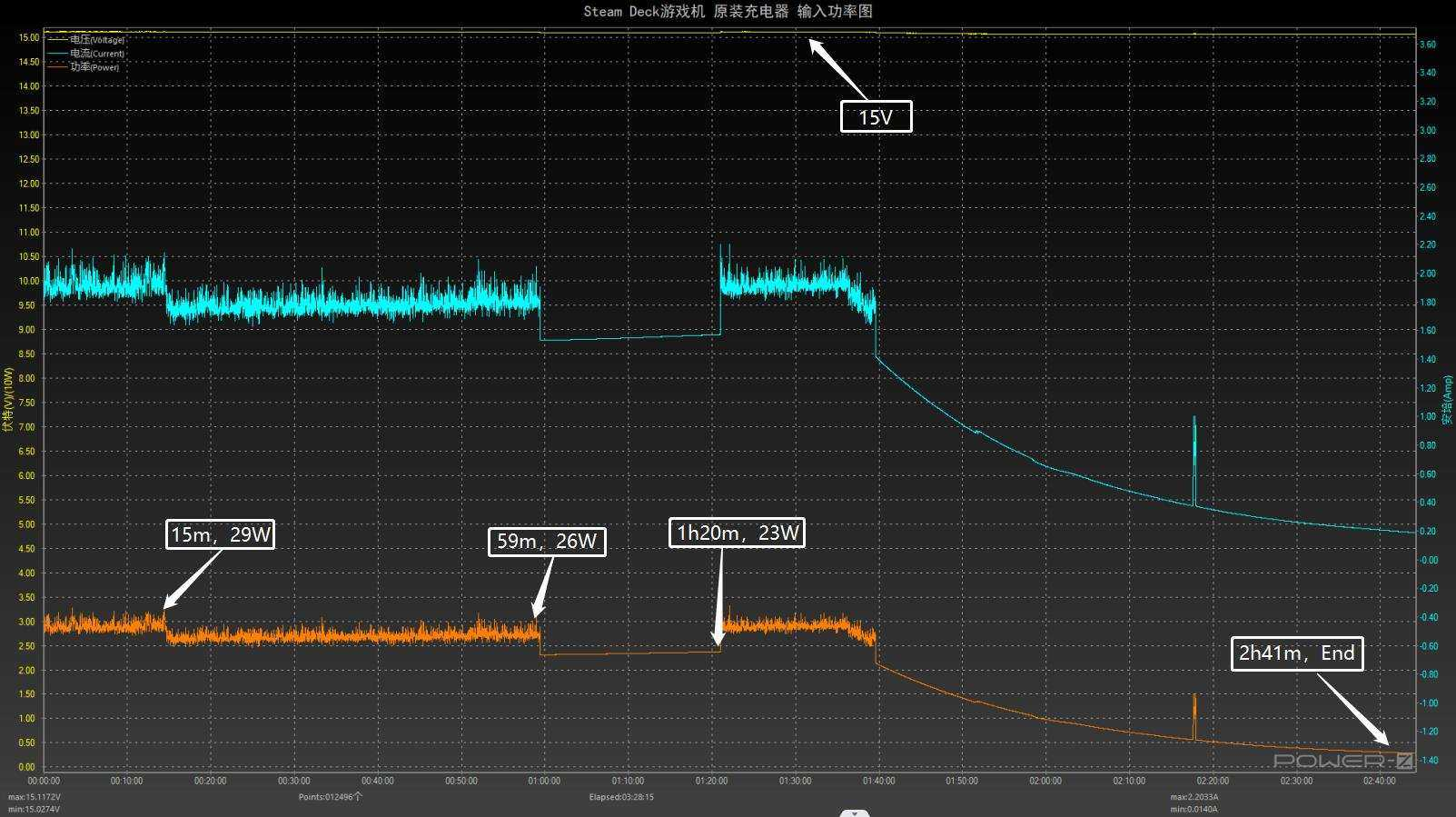Click the 'Elapsed:03:28:15' status text
Screen dimensions: 1456x817
tap(621, 797)
